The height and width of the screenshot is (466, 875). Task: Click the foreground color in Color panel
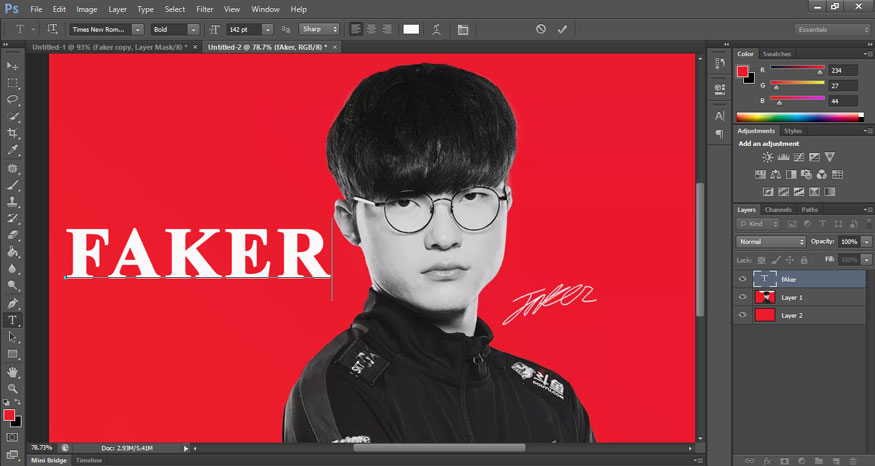tap(742, 71)
